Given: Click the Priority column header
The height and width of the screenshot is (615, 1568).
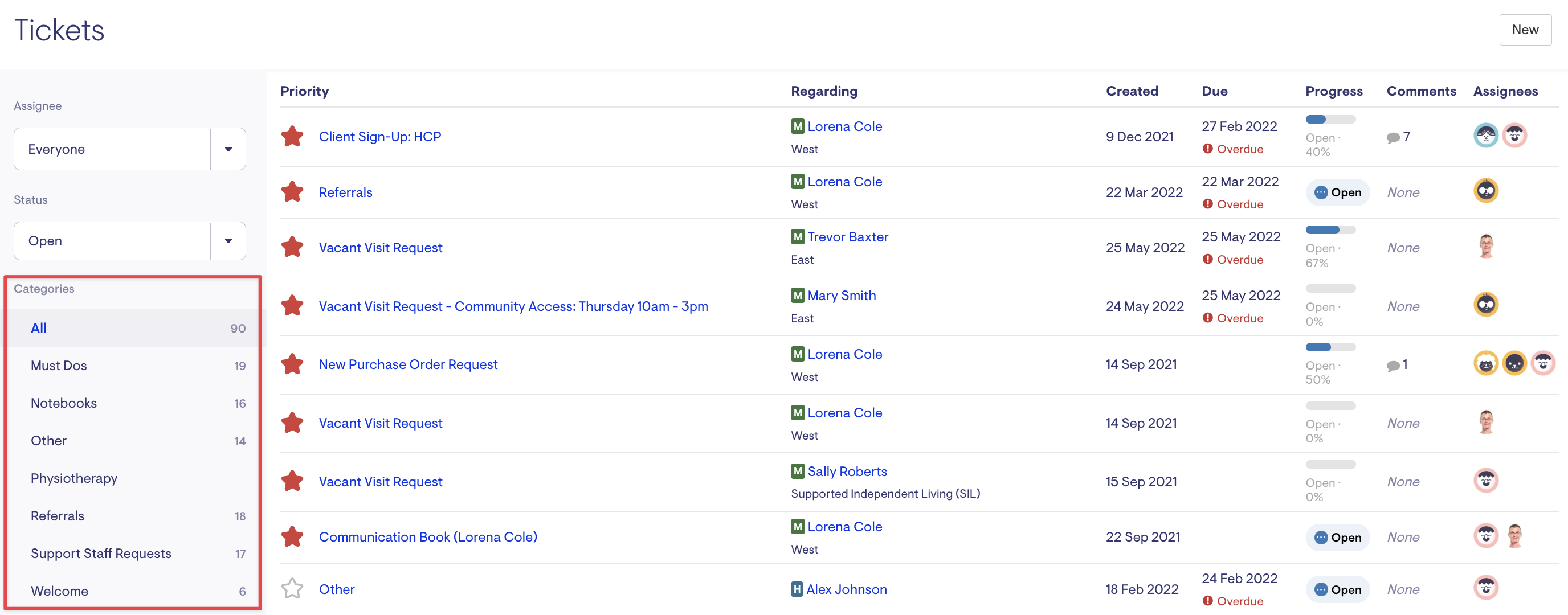Looking at the screenshot, I should [x=304, y=91].
